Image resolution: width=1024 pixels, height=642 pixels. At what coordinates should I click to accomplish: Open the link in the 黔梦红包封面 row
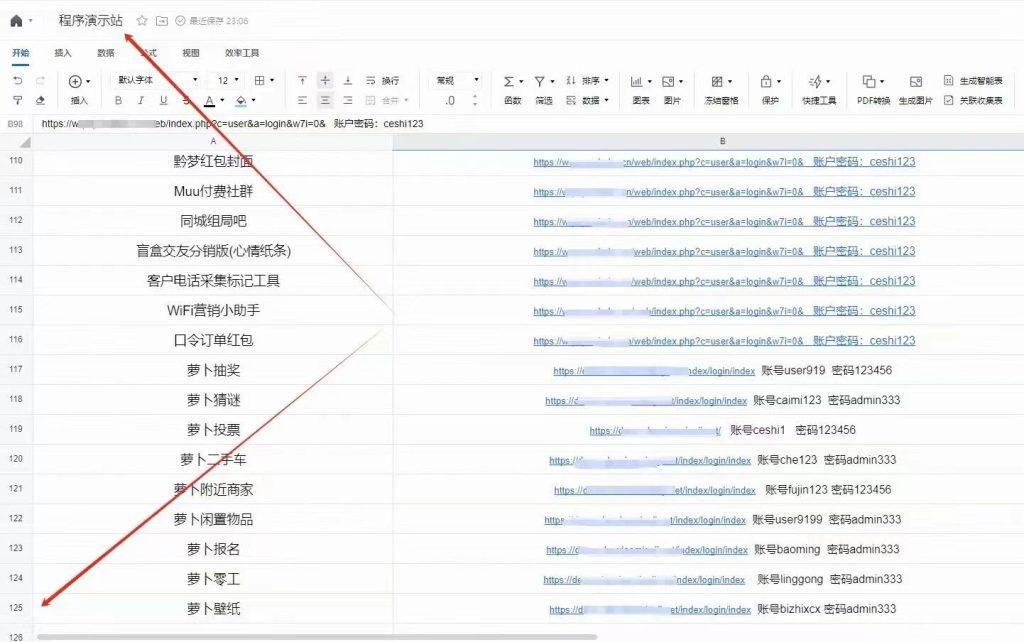point(724,162)
